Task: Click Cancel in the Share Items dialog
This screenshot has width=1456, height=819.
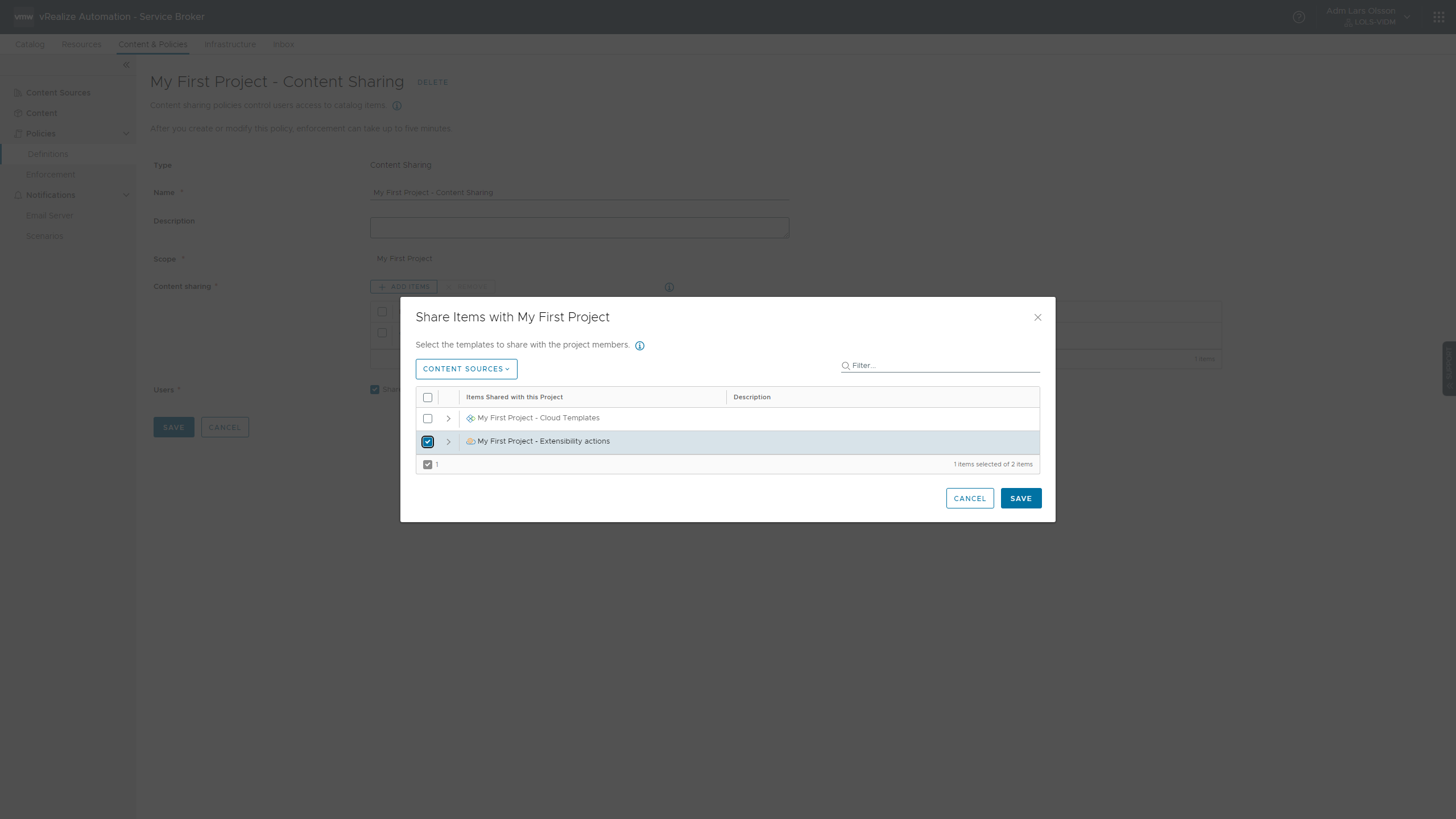Action: [970, 499]
